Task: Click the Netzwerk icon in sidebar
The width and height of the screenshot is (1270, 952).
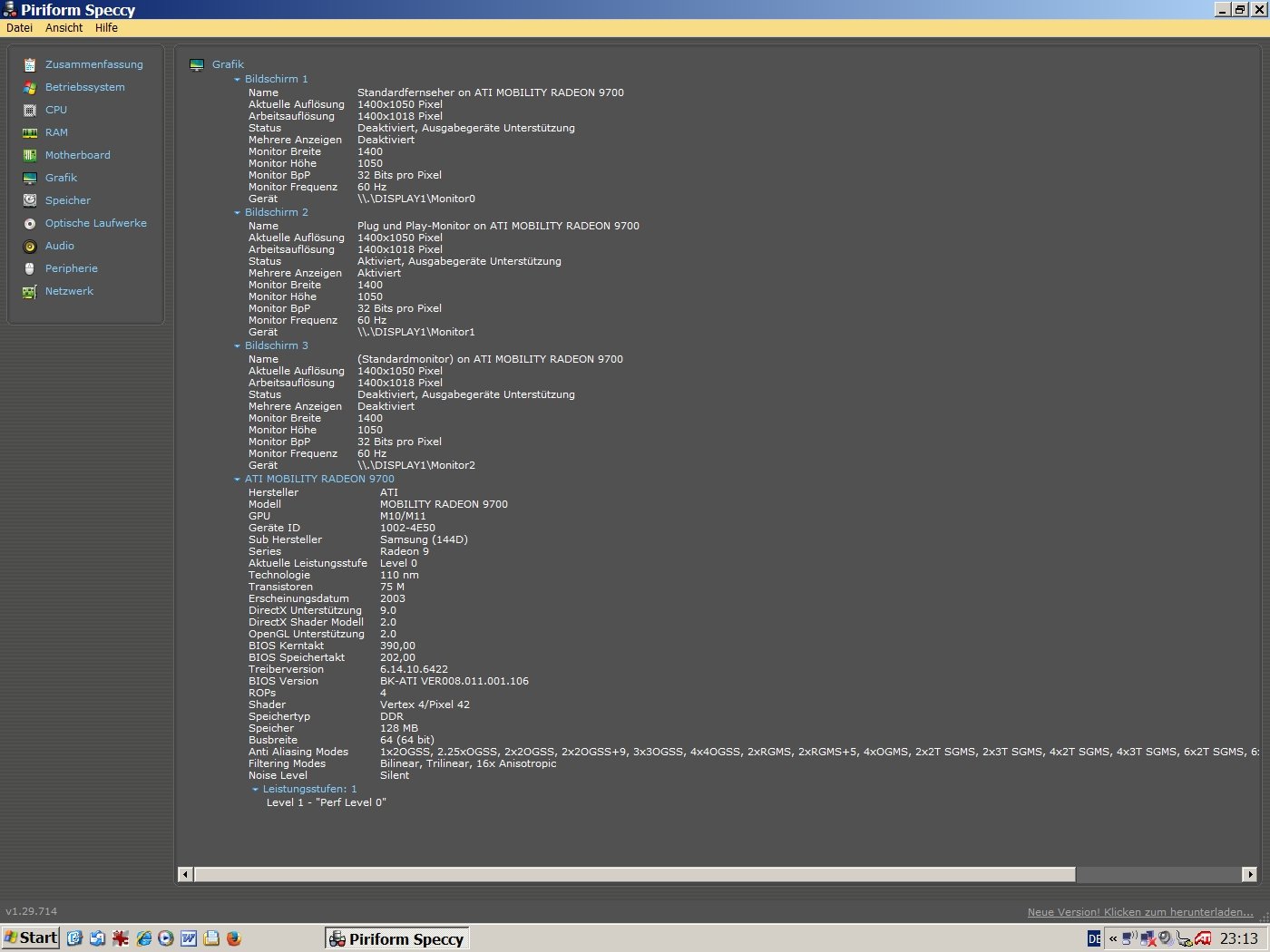Action: click(x=30, y=292)
